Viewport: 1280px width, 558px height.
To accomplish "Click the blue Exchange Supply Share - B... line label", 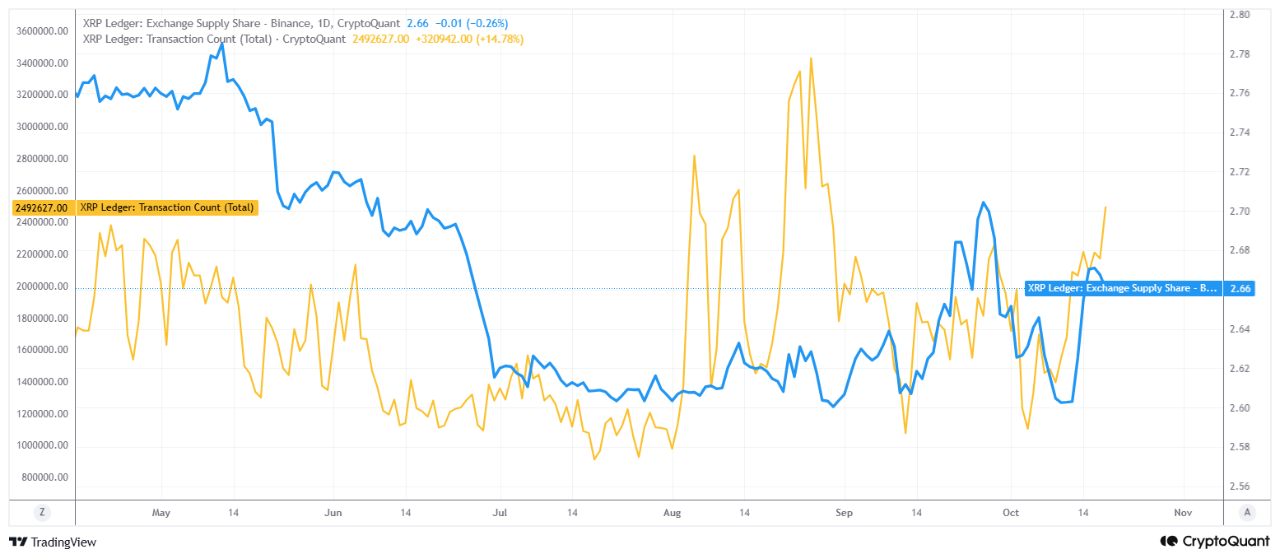I will (x=1122, y=288).
